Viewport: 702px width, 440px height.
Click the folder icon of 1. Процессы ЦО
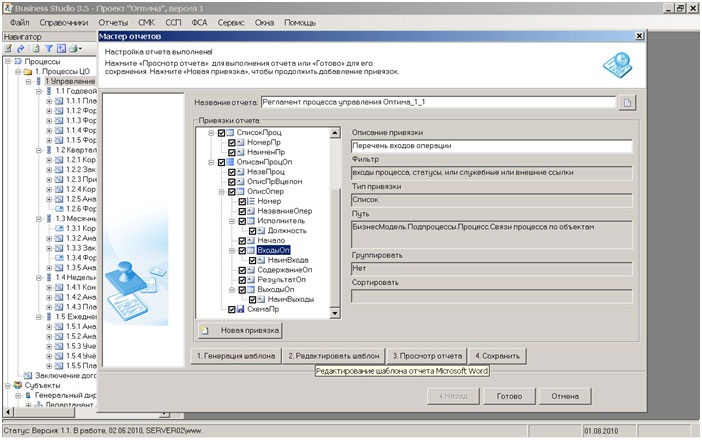(27, 72)
